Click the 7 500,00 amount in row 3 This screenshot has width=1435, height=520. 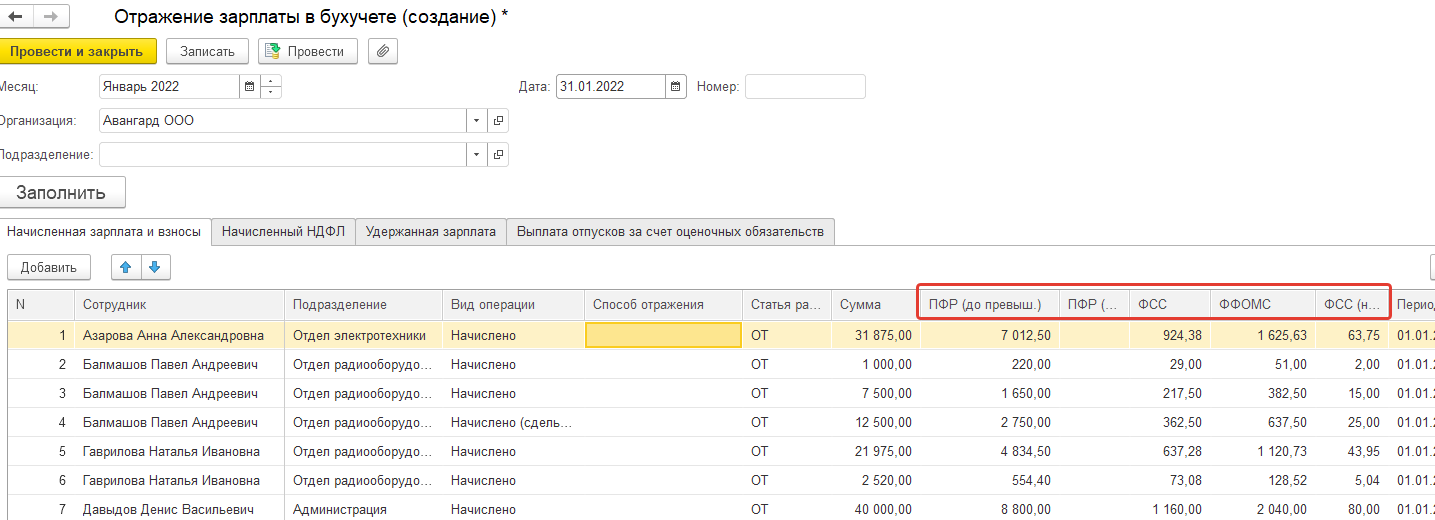[875, 394]
